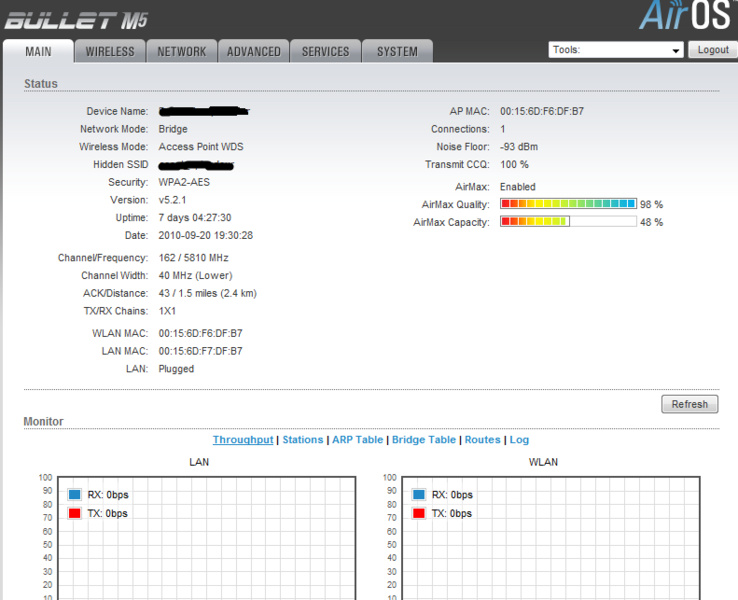Click the Refresh button
Image resolution: width=738 pixels, height=600 pixels.
(690, 404)
